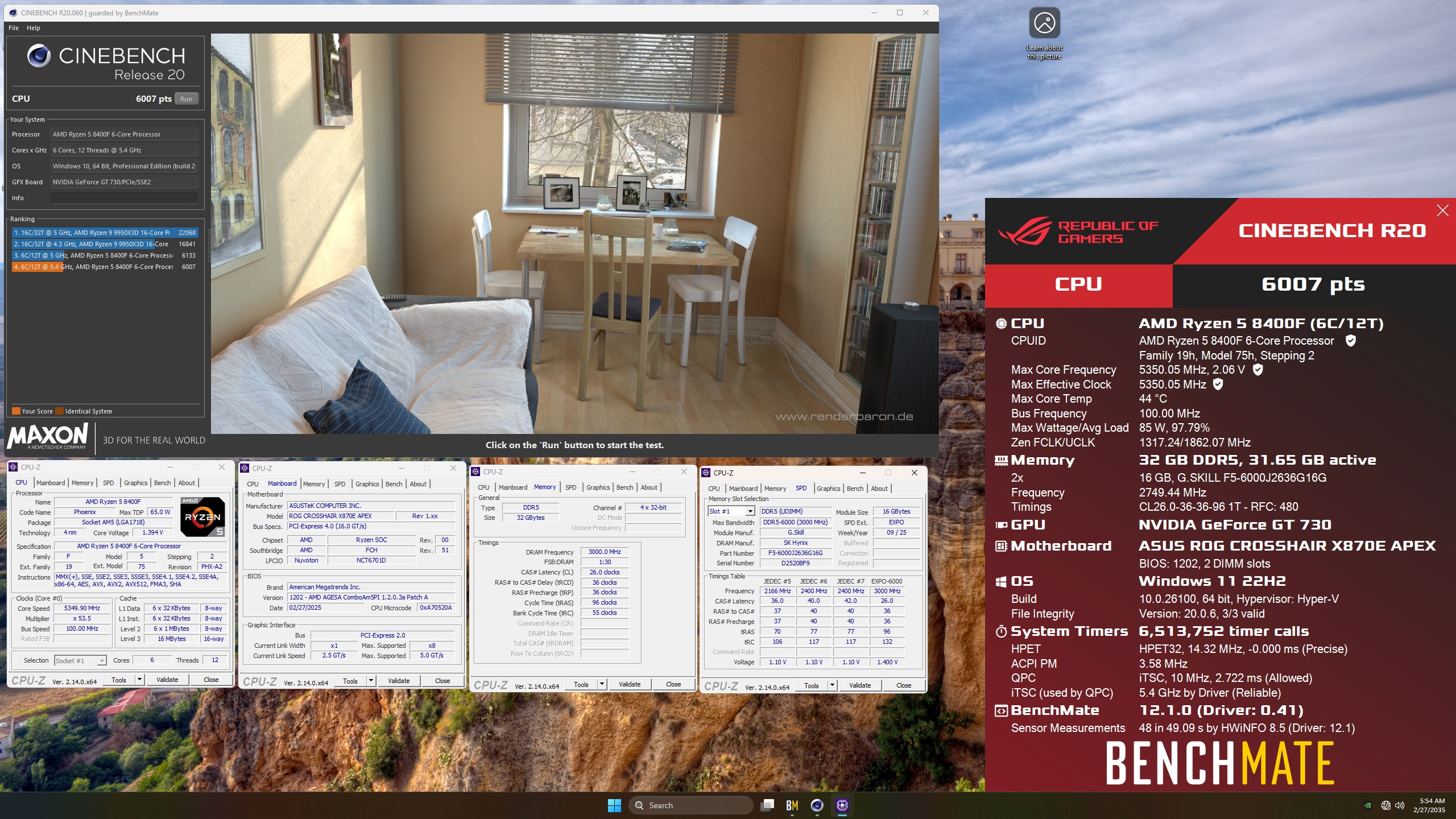This screenshot has height=819, width=1456.
Task: Click the network globe tray icon
Action: 1386,805
